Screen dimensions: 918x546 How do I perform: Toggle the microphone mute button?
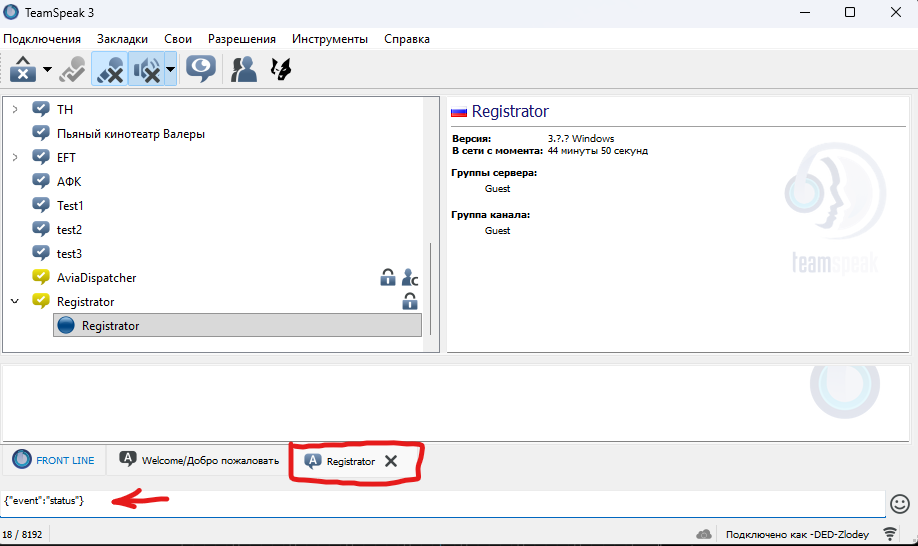pyautogui.click(x=109, y=69)
